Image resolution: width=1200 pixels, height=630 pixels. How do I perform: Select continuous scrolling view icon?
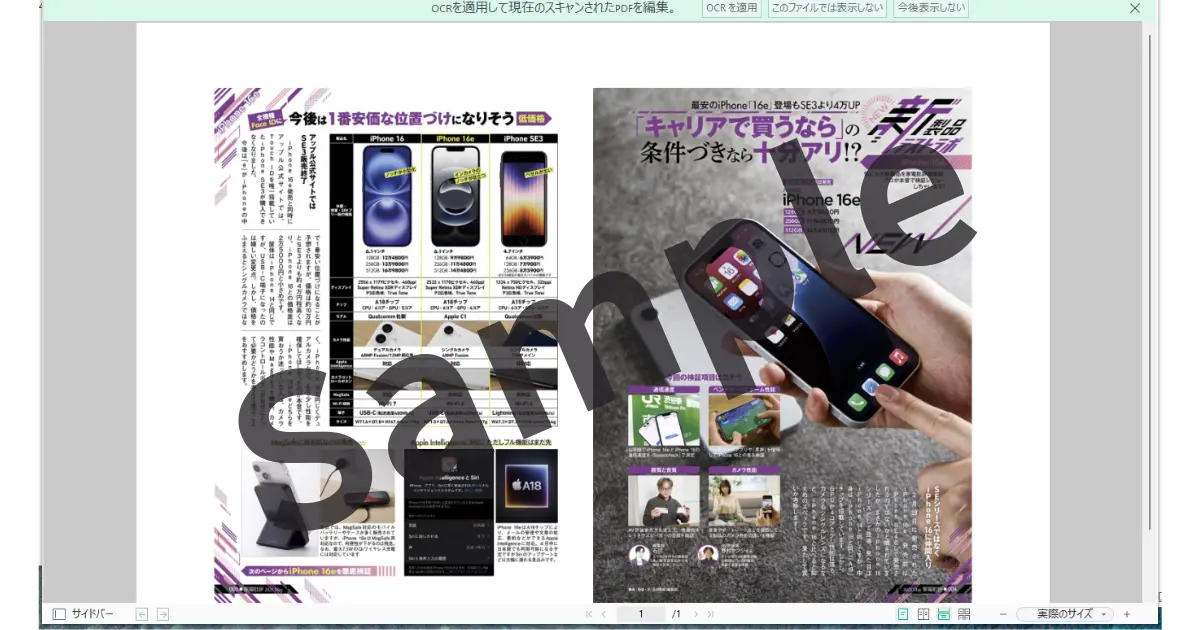944,614
